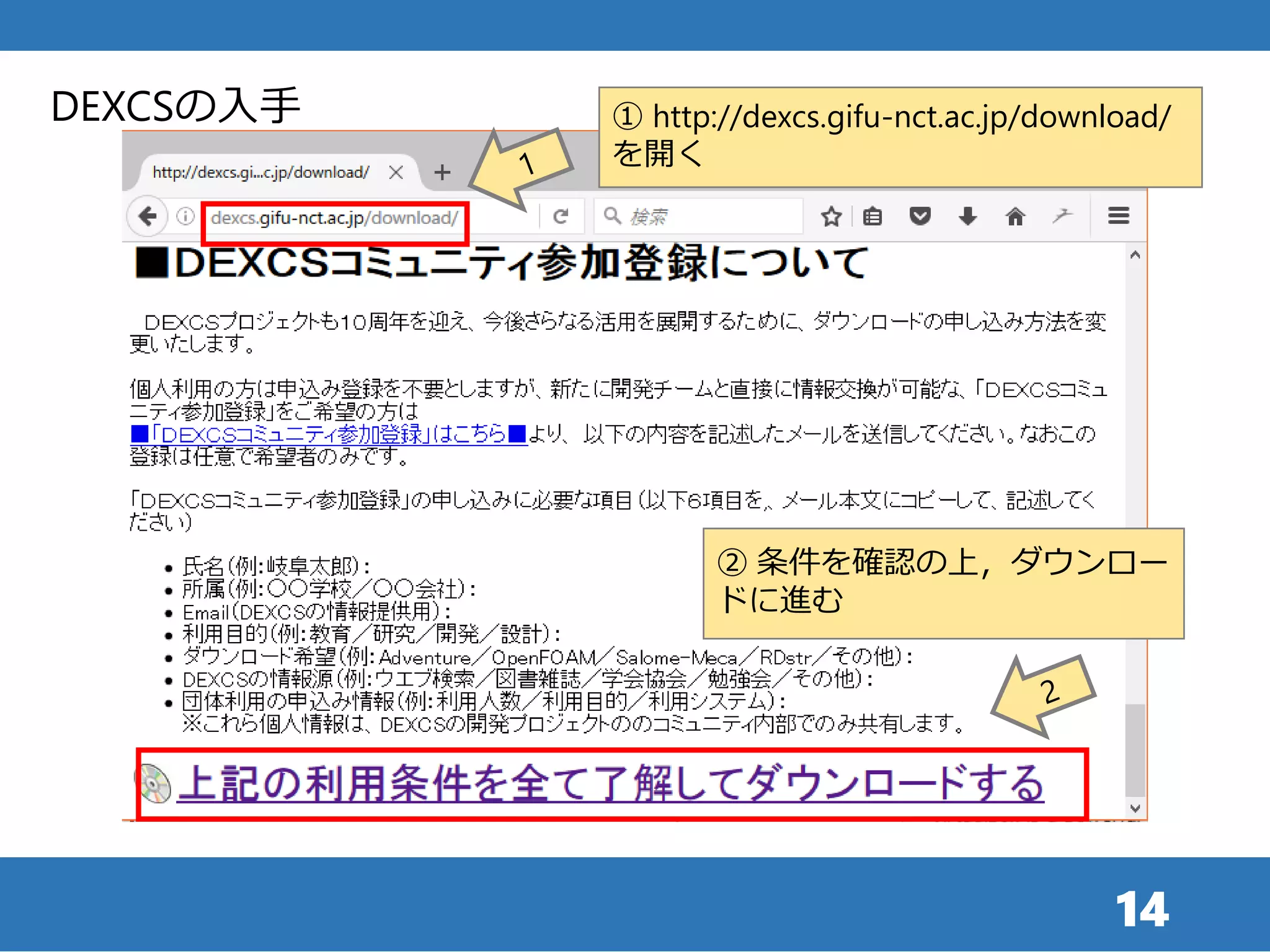Click the bookmark star icon
Viewport: 1270px width, 952px height.
pyautogui.click(x=831, y=216)
